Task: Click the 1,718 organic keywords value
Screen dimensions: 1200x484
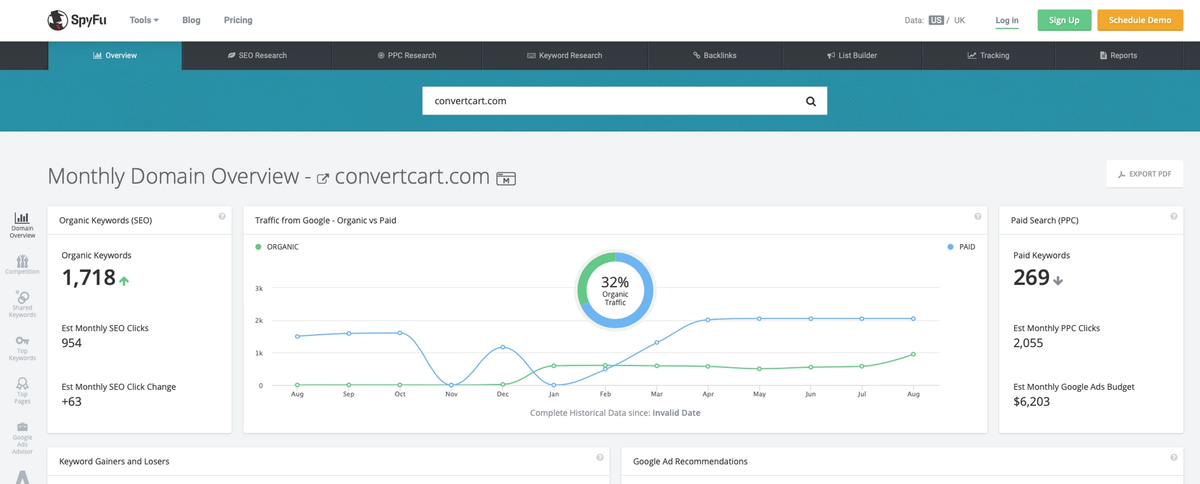Action: [89, 279]
